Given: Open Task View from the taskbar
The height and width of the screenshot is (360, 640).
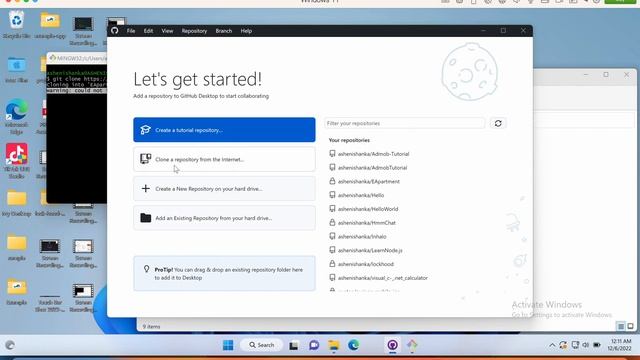Looking at the screenshot, I should tap(293, 346).
